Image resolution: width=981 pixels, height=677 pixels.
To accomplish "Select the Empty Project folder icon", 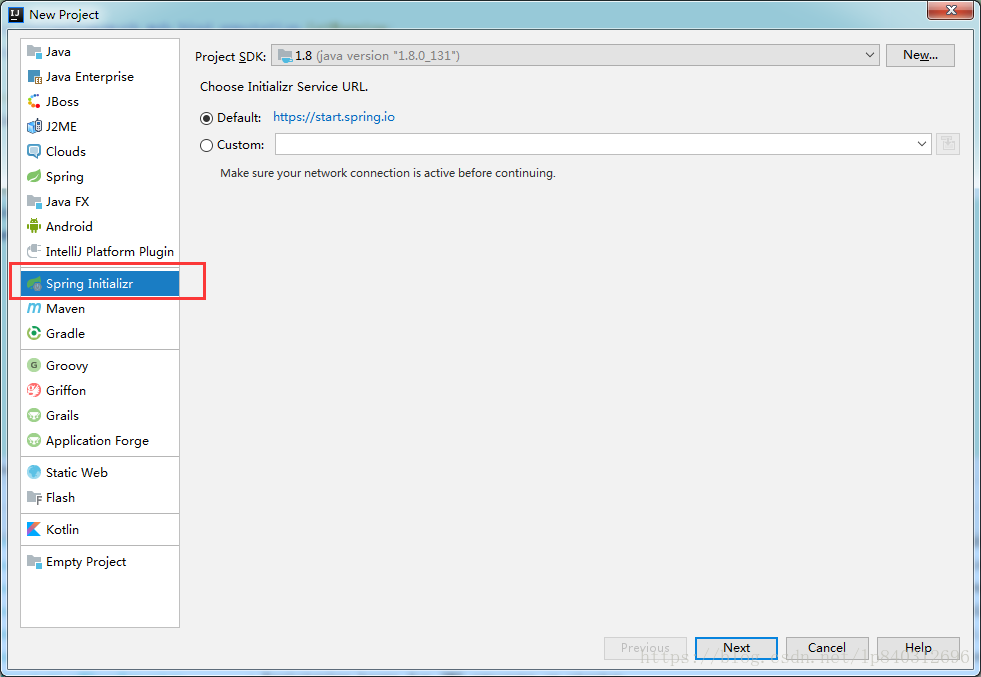I will 34,561.
